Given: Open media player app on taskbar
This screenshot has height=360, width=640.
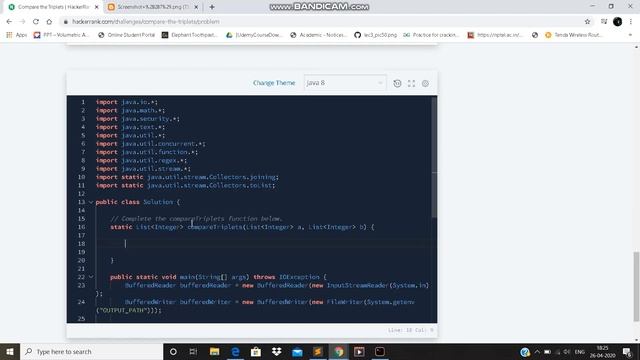Looking at the screenshot, I should coord(359,351).
